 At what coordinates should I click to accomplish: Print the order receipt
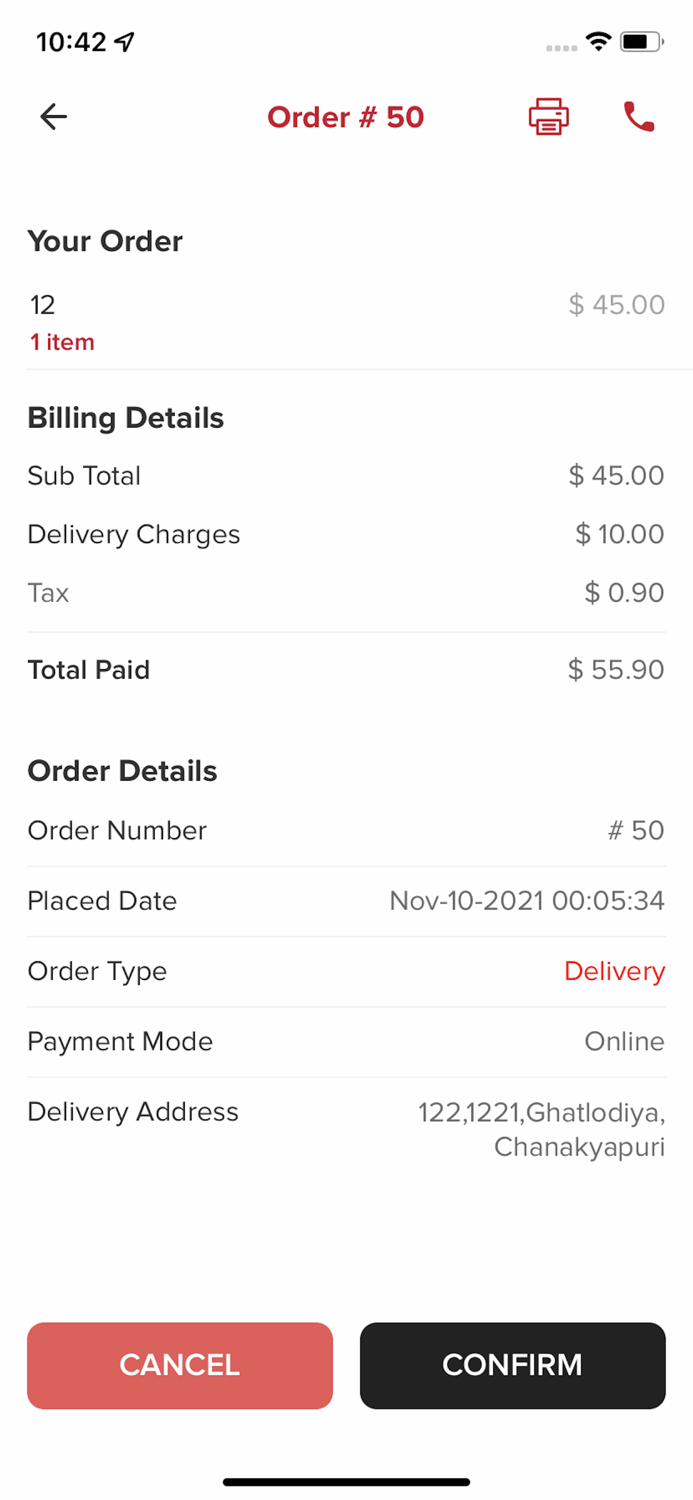pyautogui.click(x=548, y=117)
